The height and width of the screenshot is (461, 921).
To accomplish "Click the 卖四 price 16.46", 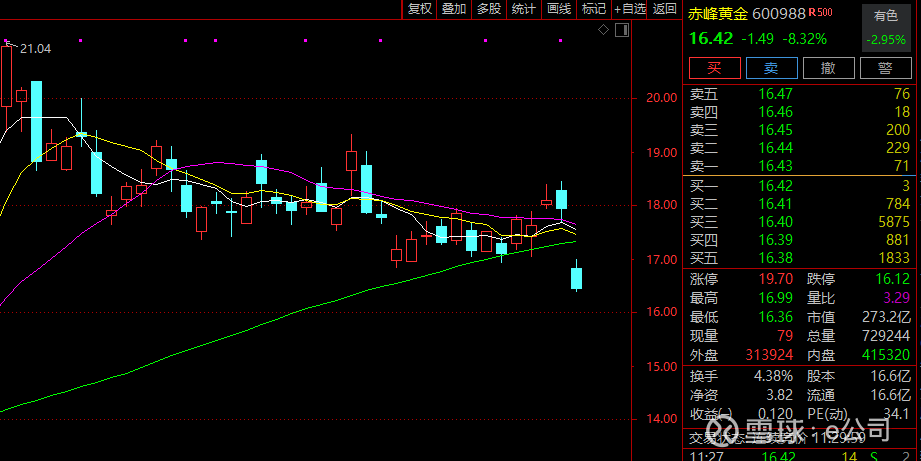I will click(775, 112).
